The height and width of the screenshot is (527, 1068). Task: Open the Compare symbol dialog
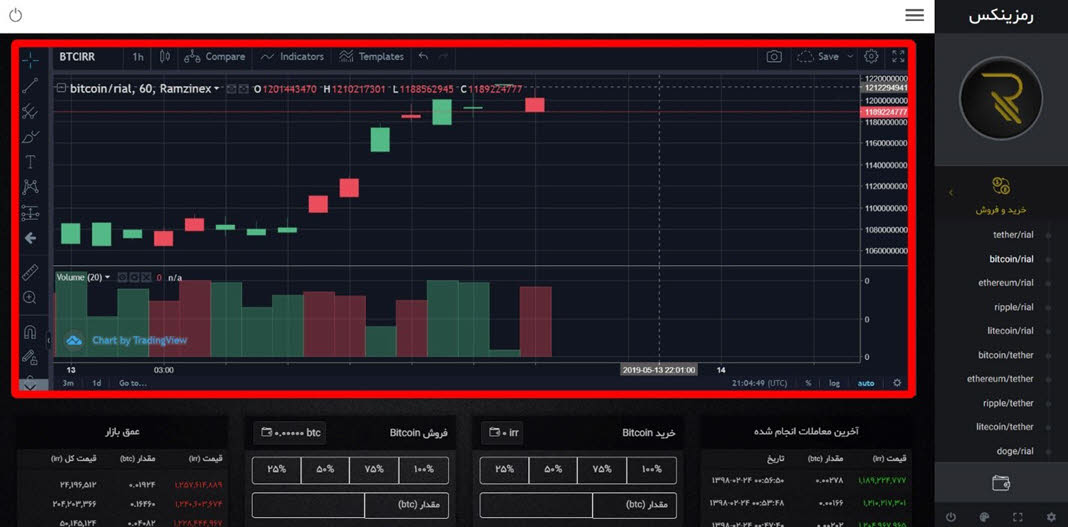[x=215, y=57]
